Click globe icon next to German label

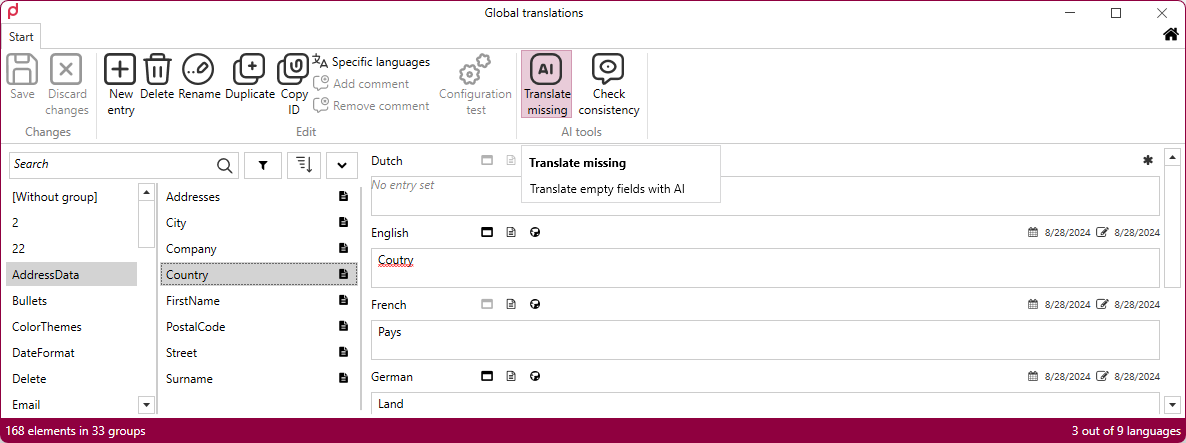point(535,376)
